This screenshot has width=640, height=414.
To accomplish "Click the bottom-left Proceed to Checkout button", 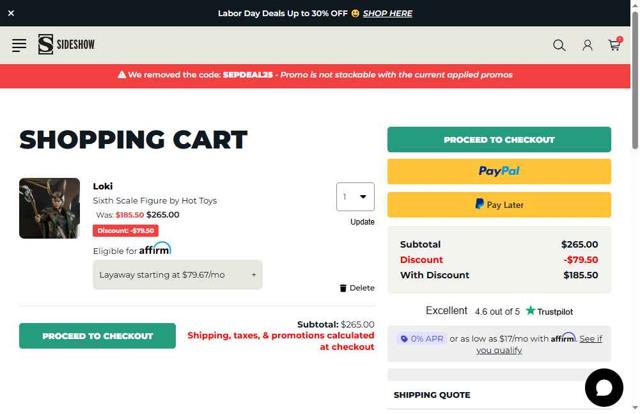I will click(x=97, y=336).
